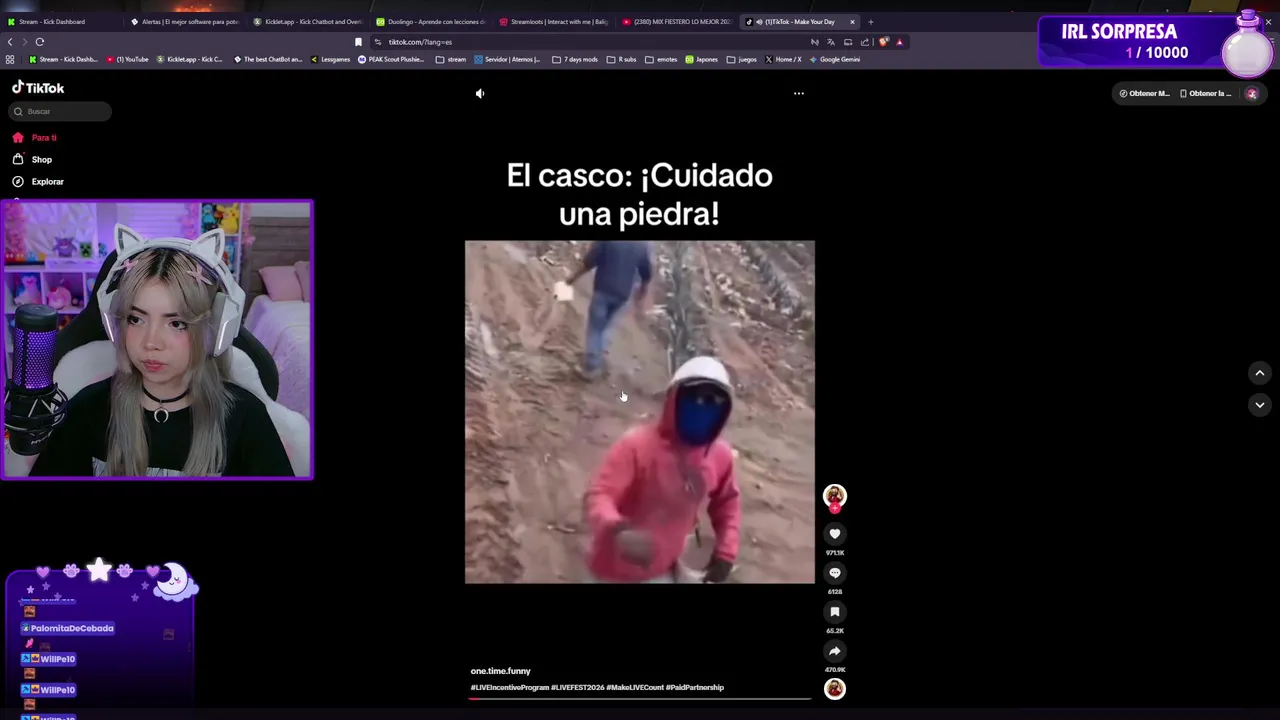Open the 'stream' bookmarks folder
Screen dimensions: 1280x720
451,59
